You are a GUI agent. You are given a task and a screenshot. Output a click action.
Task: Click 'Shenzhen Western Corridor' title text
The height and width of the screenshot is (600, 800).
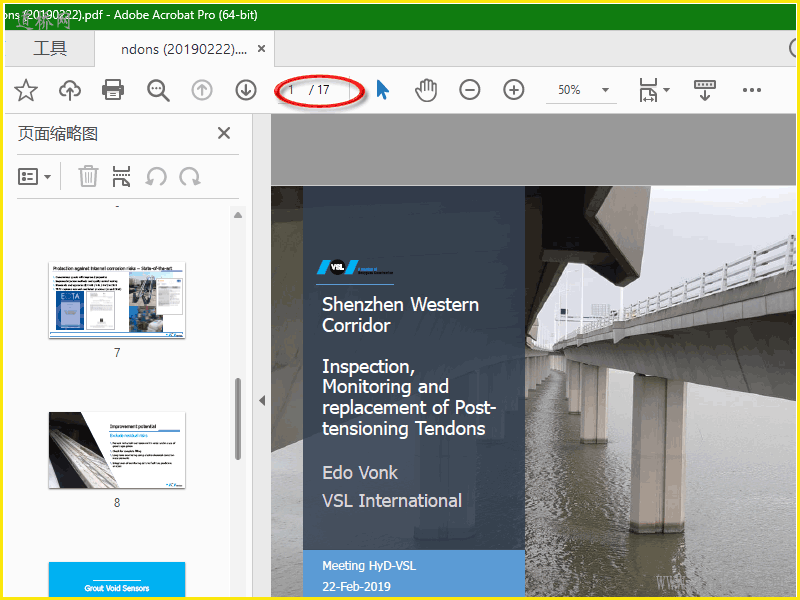[400, 315]
